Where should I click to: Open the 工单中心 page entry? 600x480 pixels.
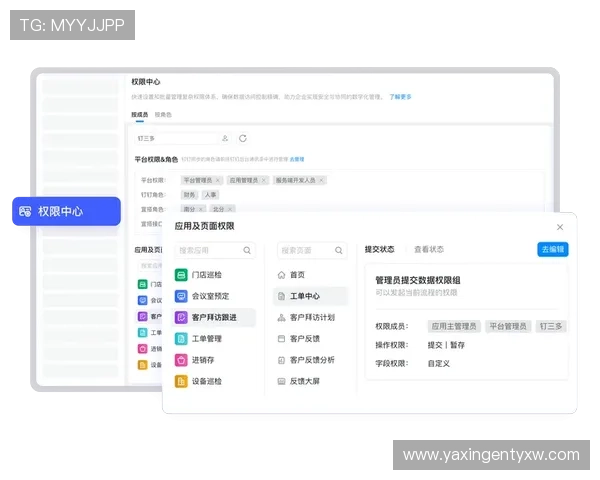click(311, 296)
